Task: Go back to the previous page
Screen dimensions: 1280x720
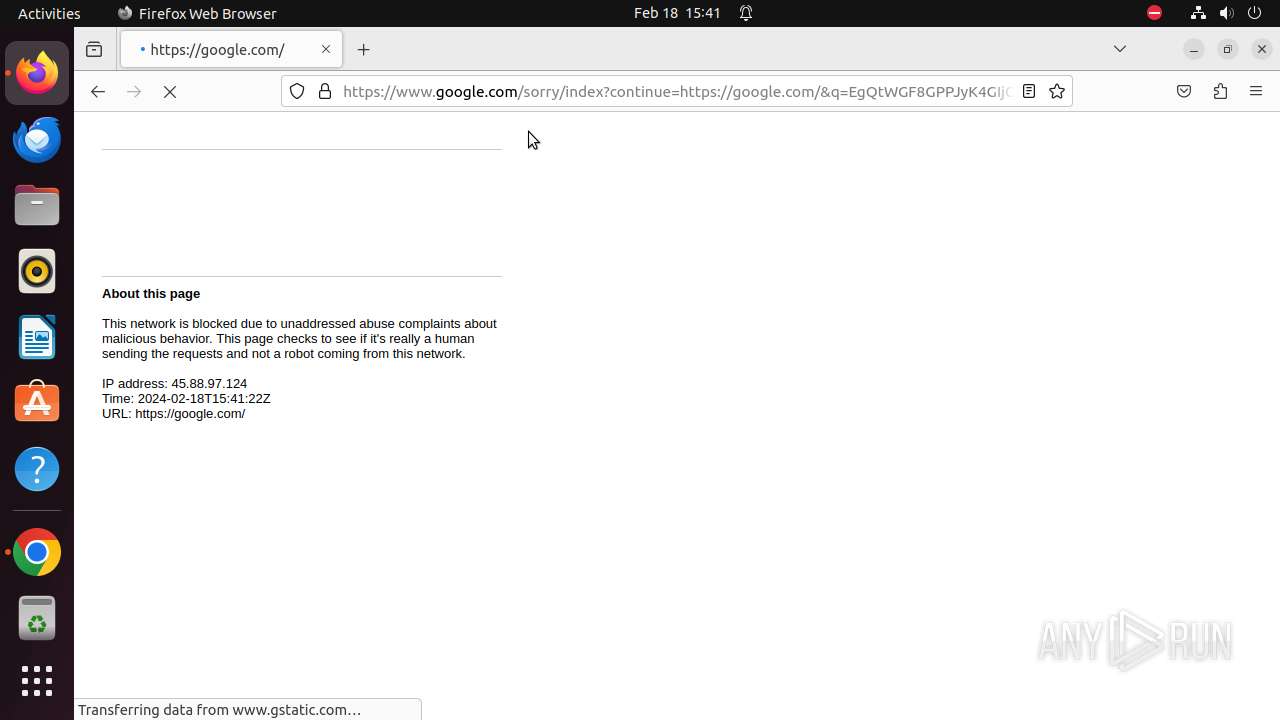Action: coord(97,91)
